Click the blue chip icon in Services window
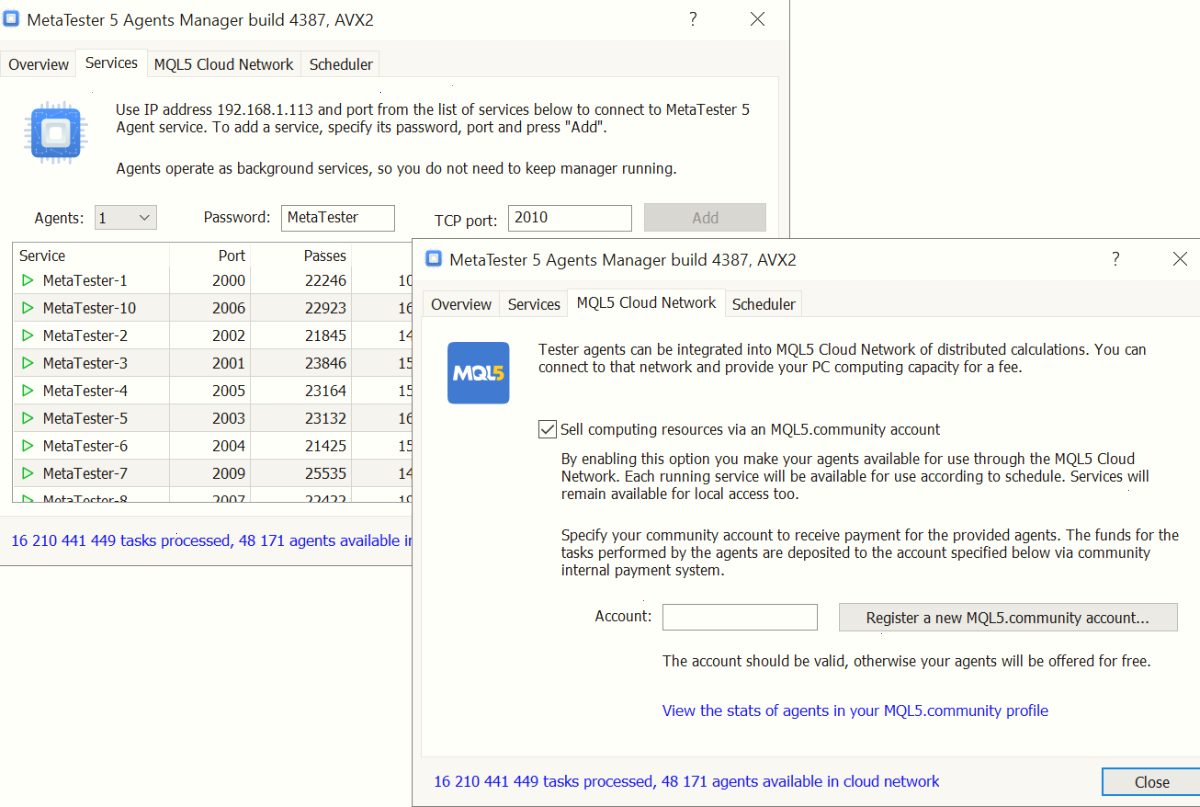Image resolution: width=1200 pixels, height=807 pixels. [x=55, y=133]
